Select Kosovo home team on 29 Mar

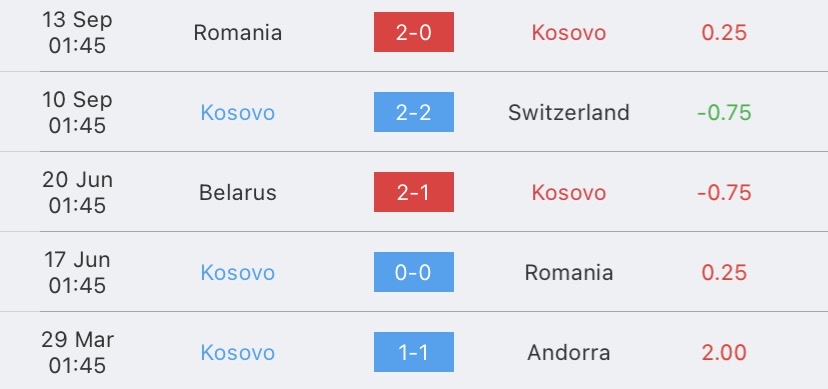pyautogui.click(x=238, y=353)
